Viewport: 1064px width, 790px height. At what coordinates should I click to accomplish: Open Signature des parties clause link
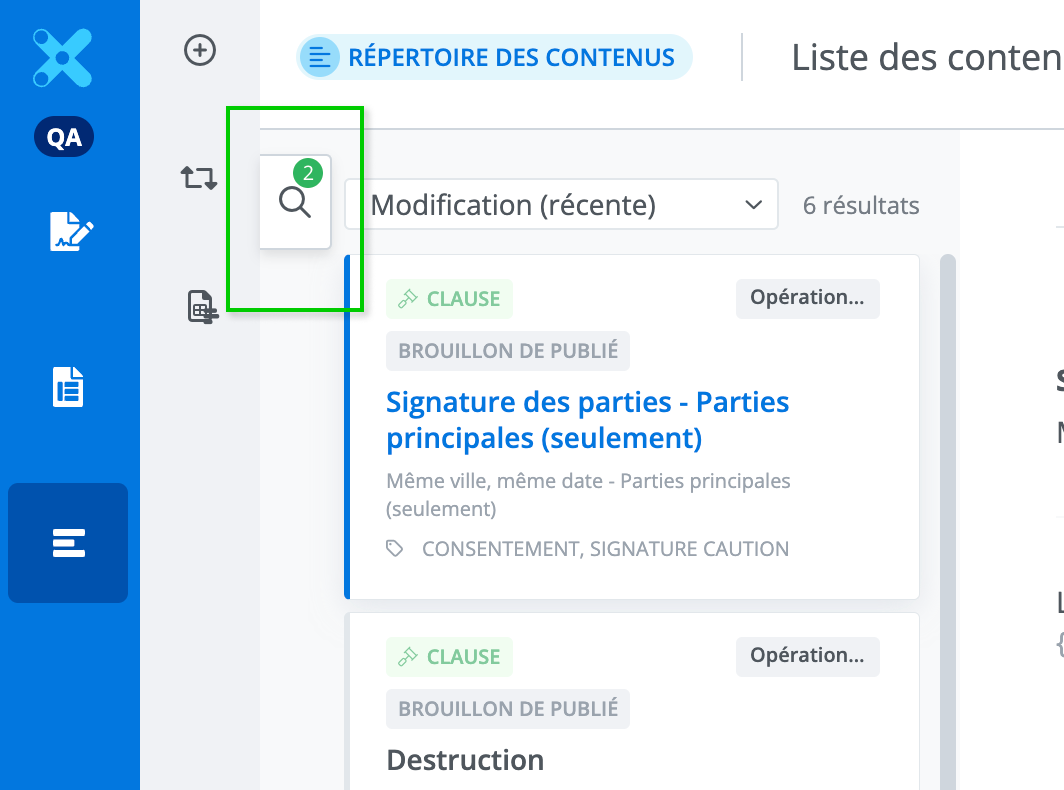pos(587,420)
